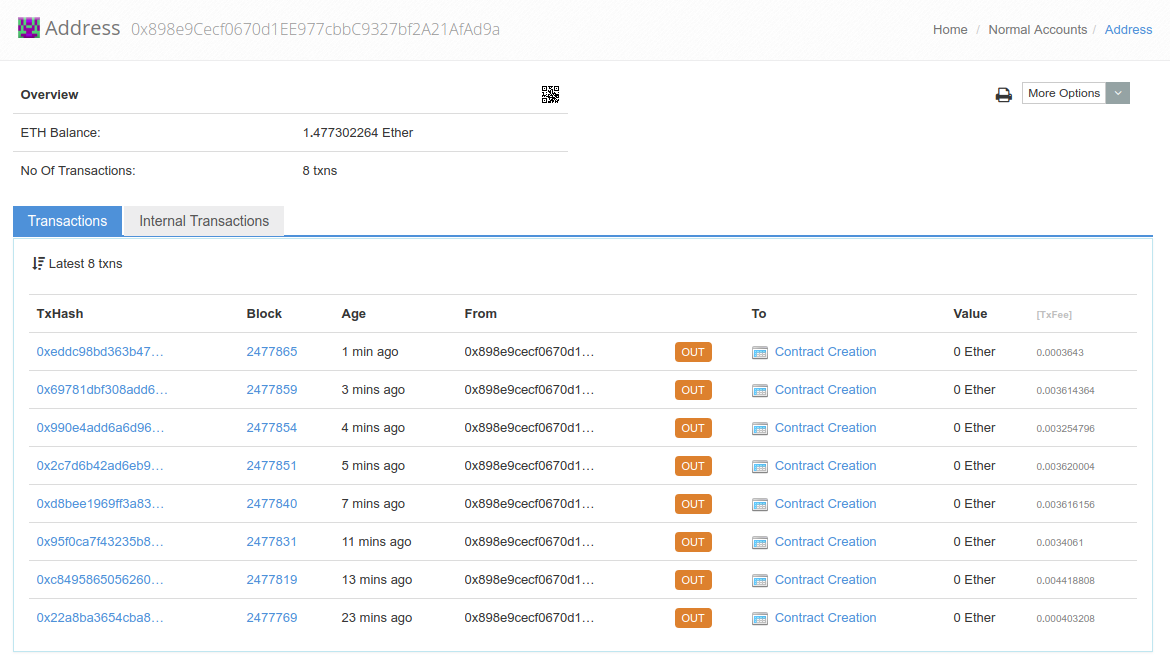Switch to the Internal Transactions tab
This screenshot has height=669, width=1170.
click(x=204, y=221)
